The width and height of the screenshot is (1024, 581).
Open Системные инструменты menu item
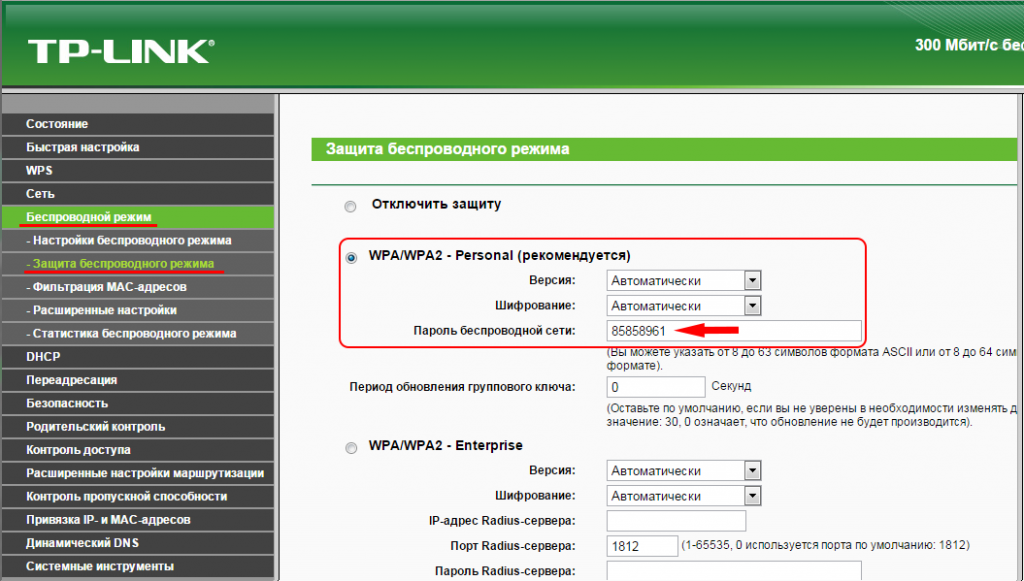point(138,567)
